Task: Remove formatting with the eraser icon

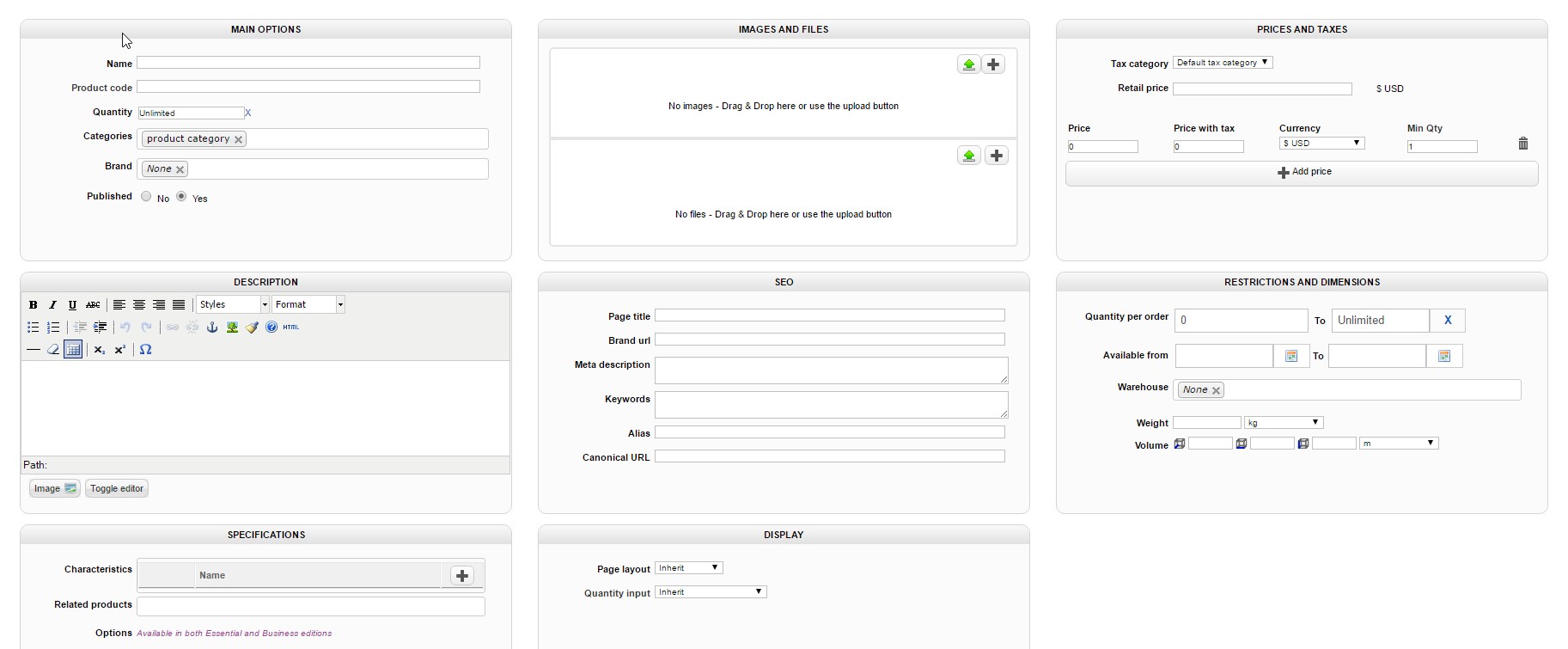Action: [53, 349]
